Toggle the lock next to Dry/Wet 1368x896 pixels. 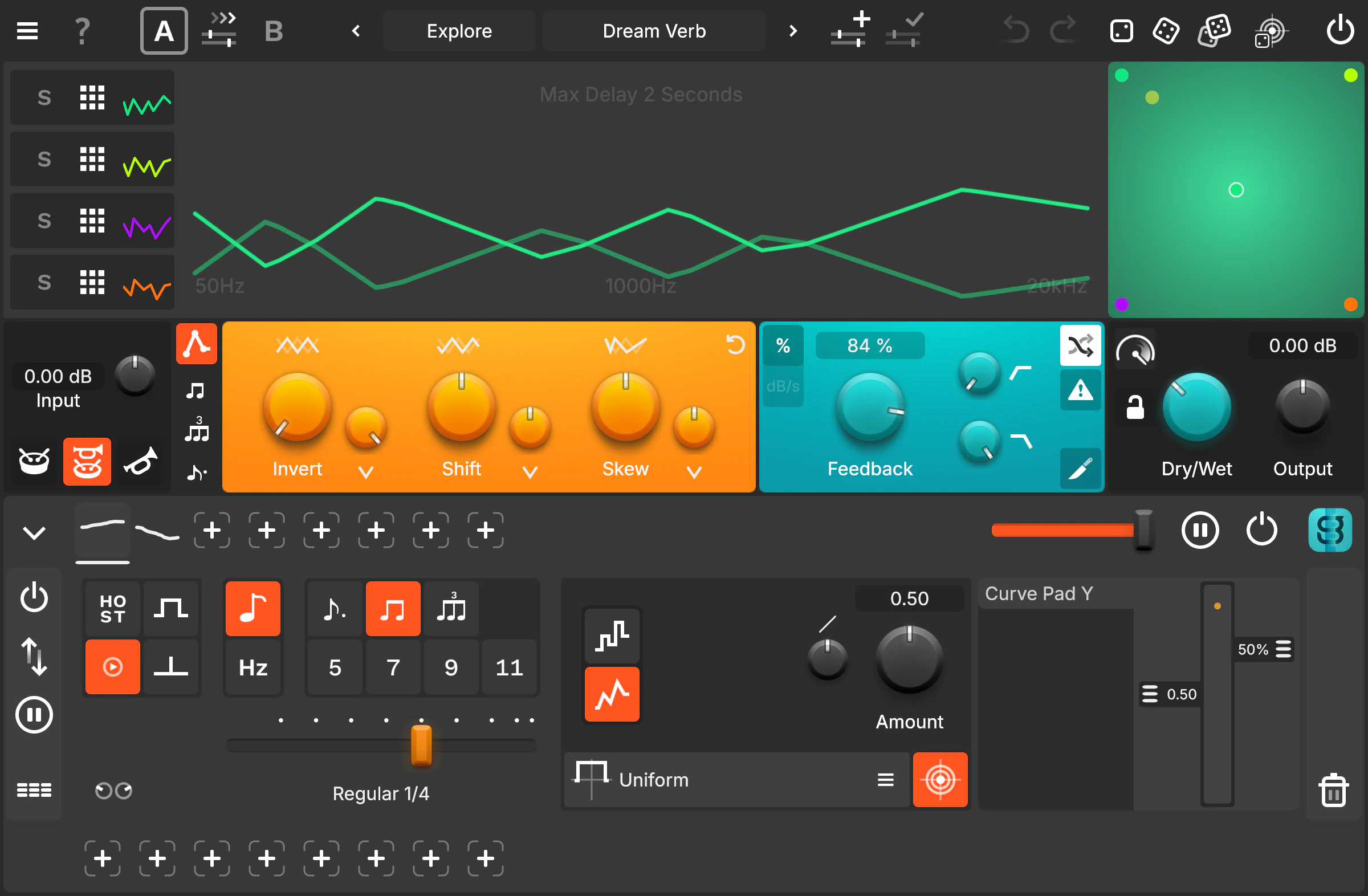1134,408
